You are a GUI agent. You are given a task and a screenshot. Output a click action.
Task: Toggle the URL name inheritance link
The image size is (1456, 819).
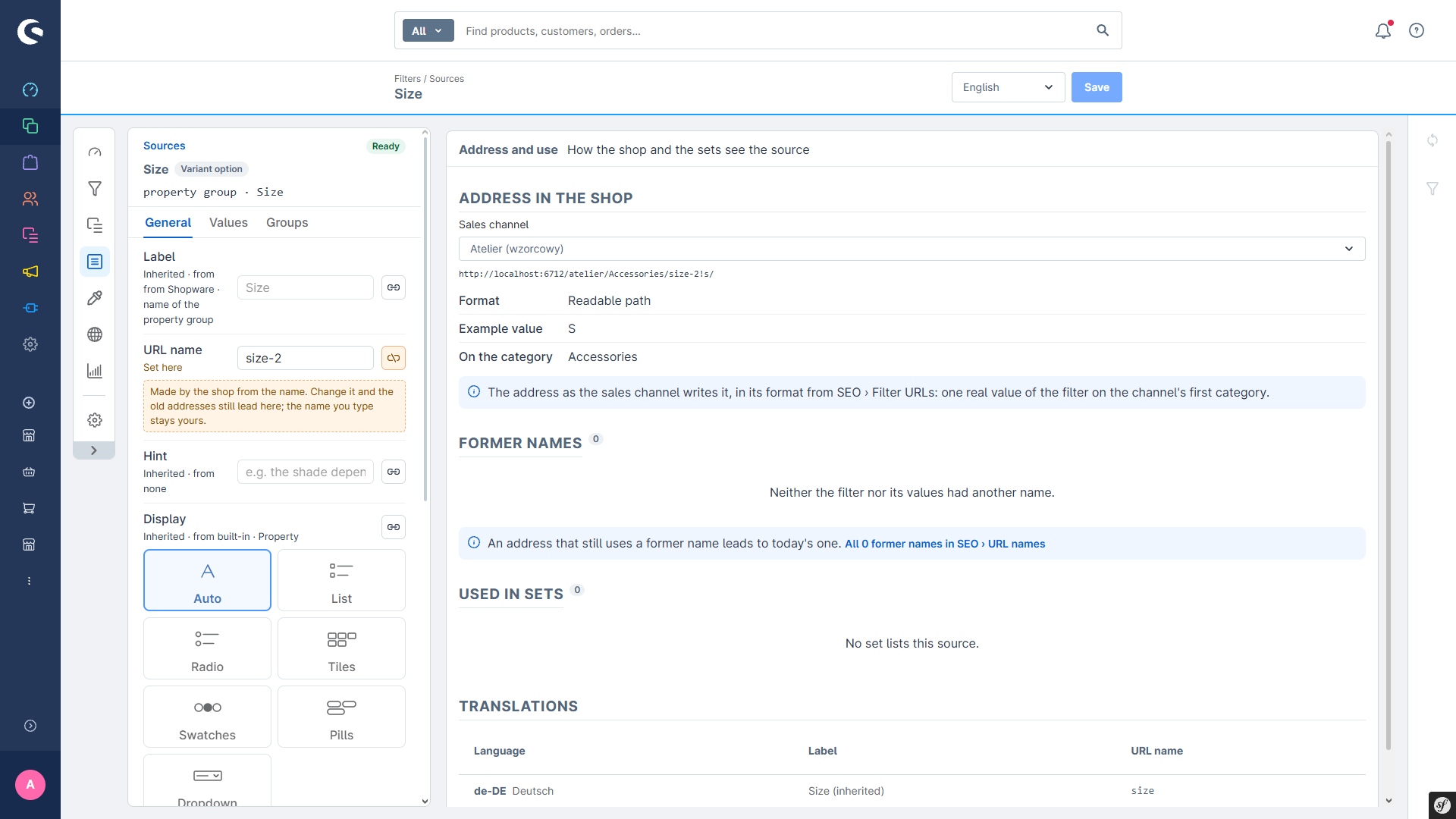coord(394,358)
